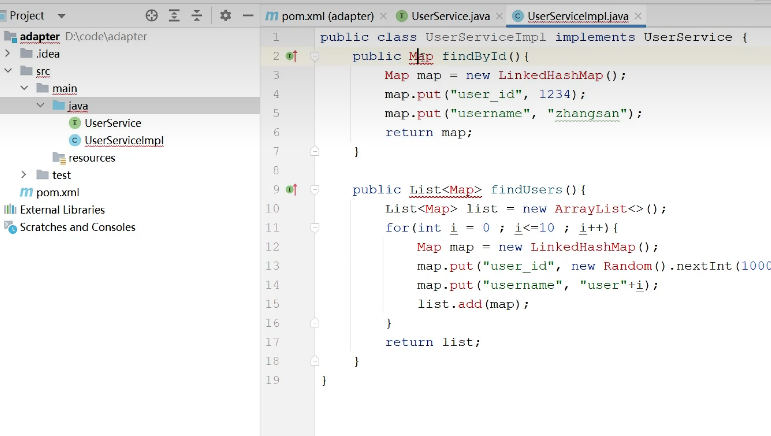Screen dimensions: 771x436
Task: Expand the .idea folder
Action: tap(8, 54)
